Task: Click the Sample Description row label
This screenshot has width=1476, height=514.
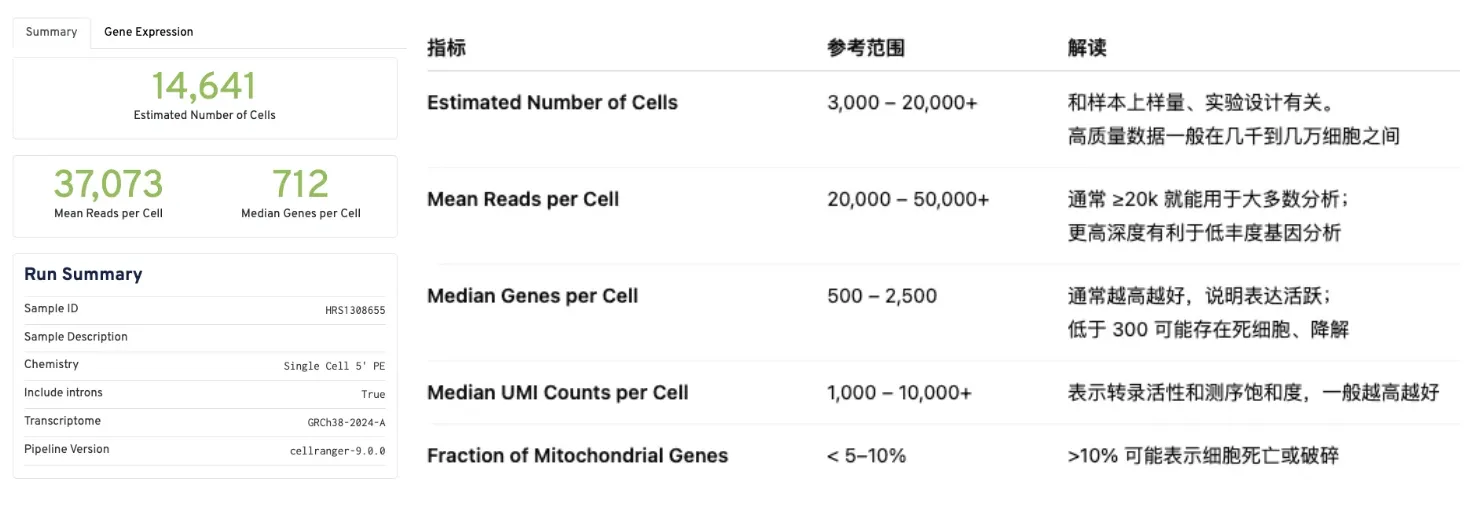Action: 76,337
